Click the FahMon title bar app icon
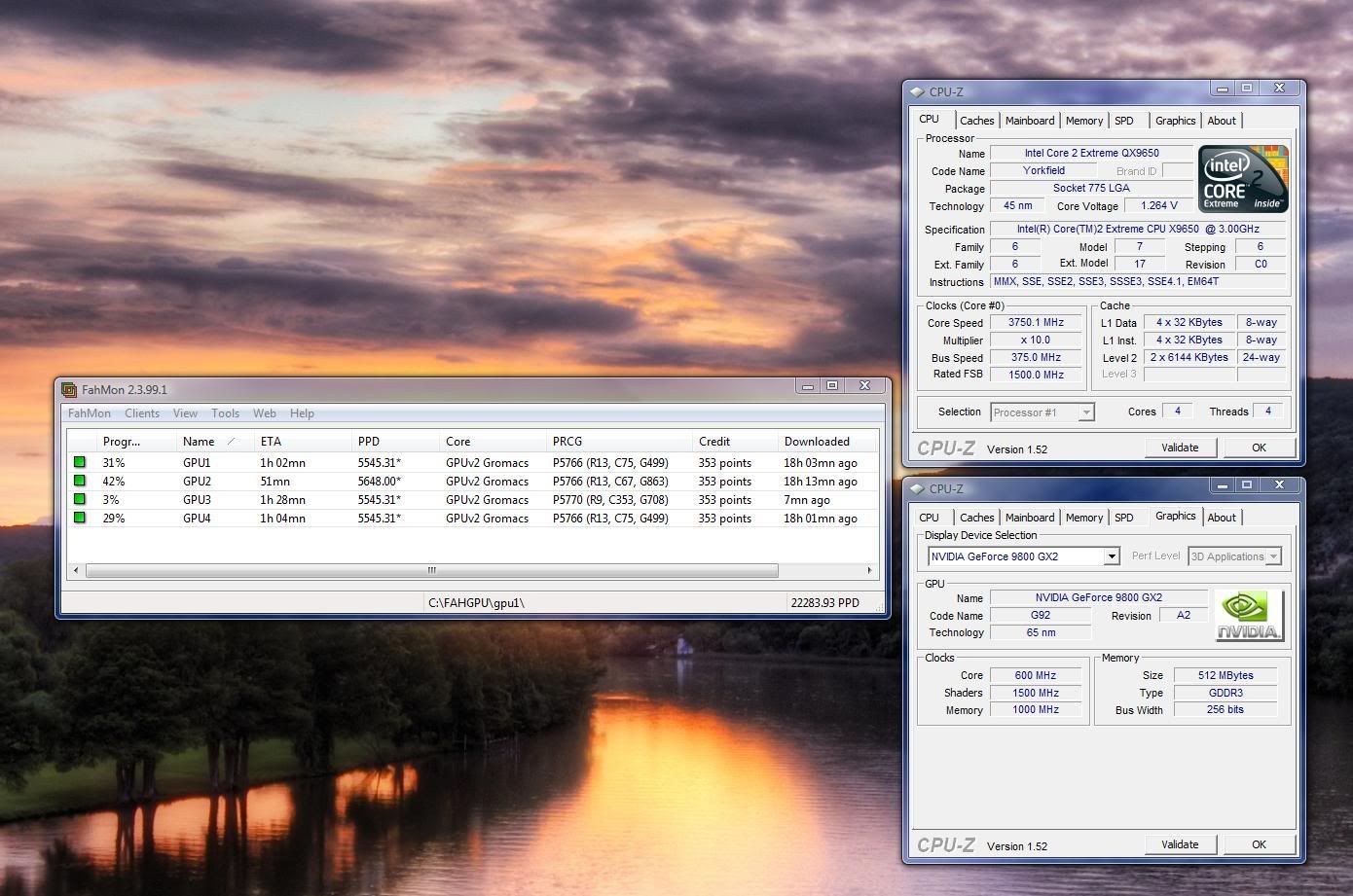1353x896 pixels. [x=69, y=390]
